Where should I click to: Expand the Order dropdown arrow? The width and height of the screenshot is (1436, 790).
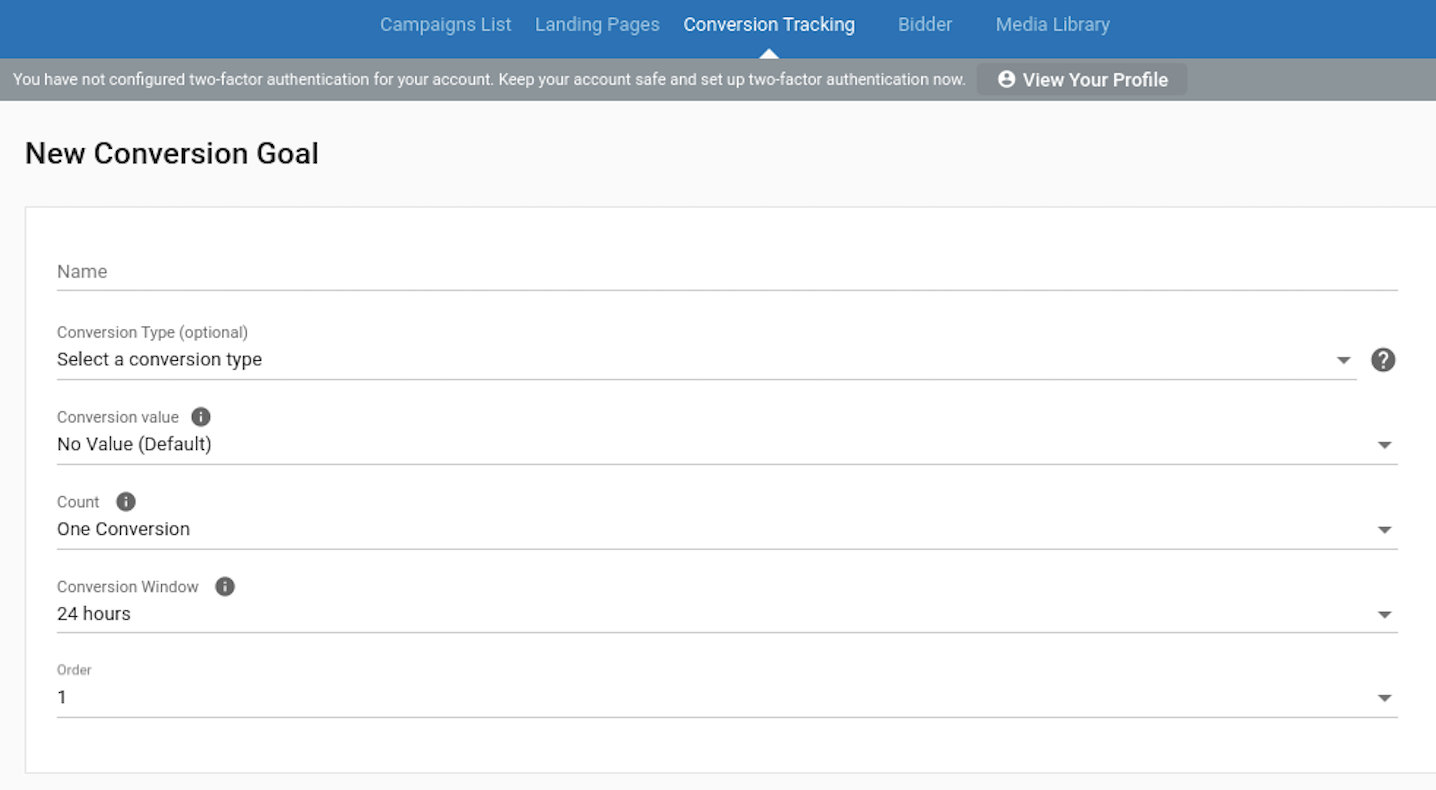[1384, 698]
